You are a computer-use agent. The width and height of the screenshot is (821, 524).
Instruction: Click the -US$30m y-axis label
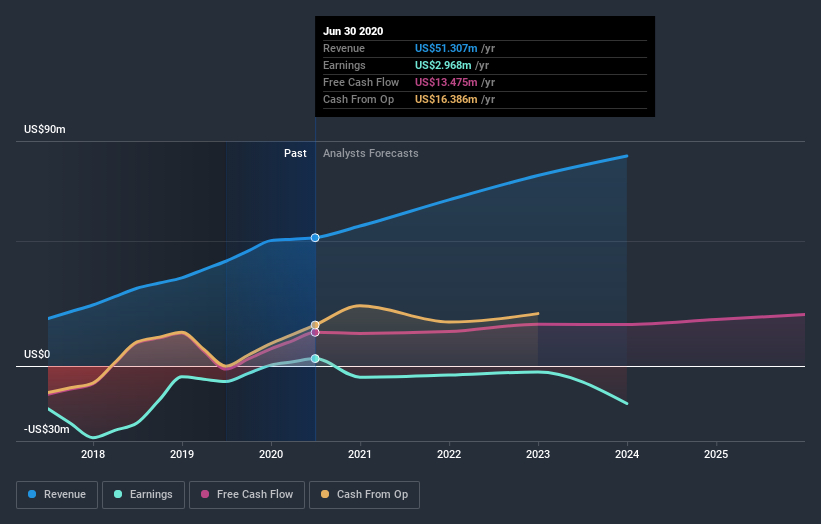tap(46, 429)
